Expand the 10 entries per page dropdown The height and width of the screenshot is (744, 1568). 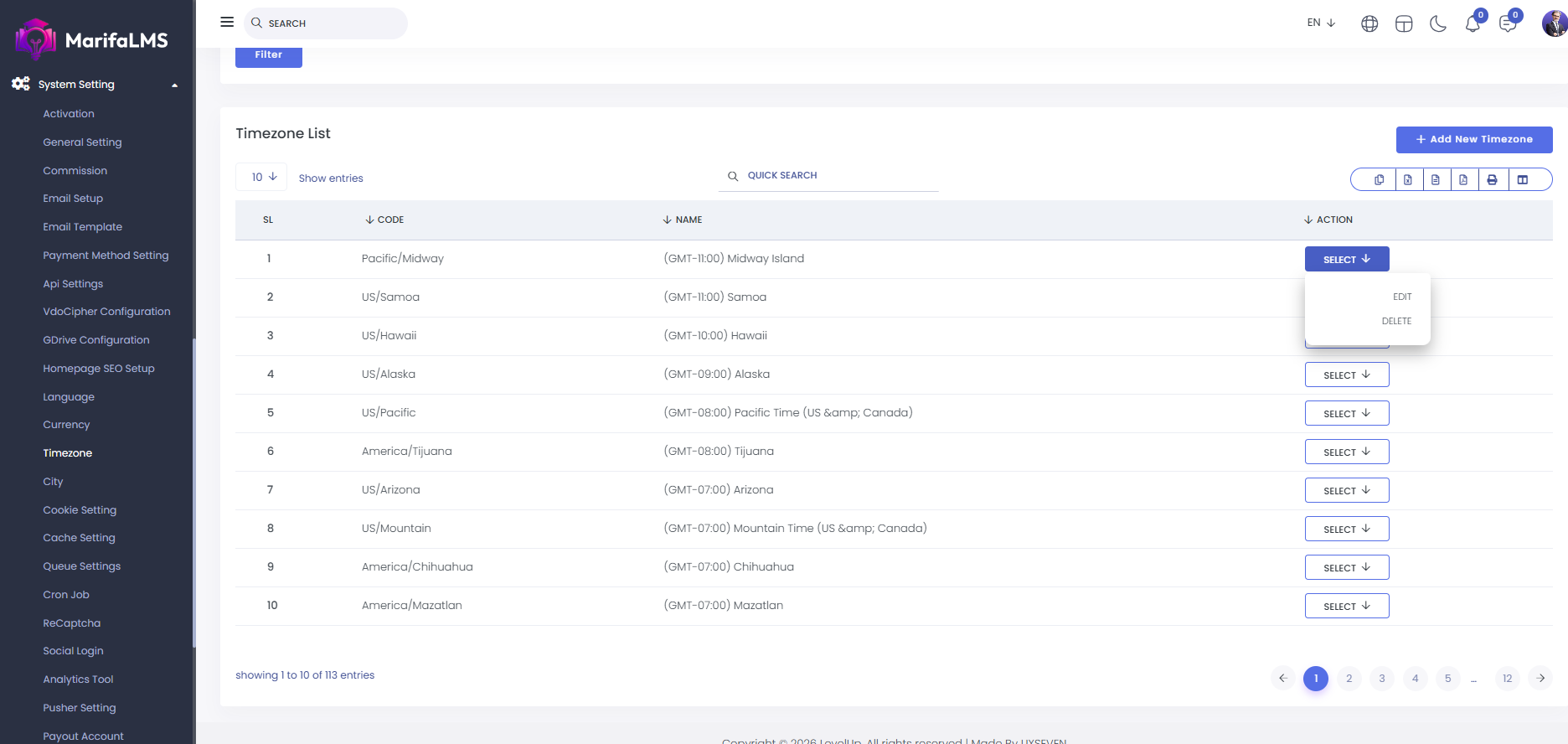click(x=263, y=177)
